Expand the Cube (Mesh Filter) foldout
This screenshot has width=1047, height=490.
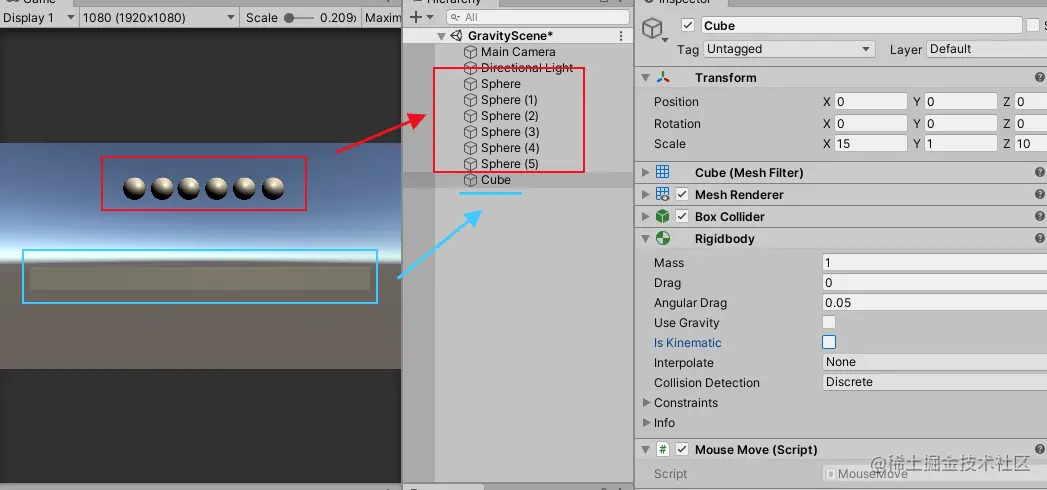pos(646,172)
